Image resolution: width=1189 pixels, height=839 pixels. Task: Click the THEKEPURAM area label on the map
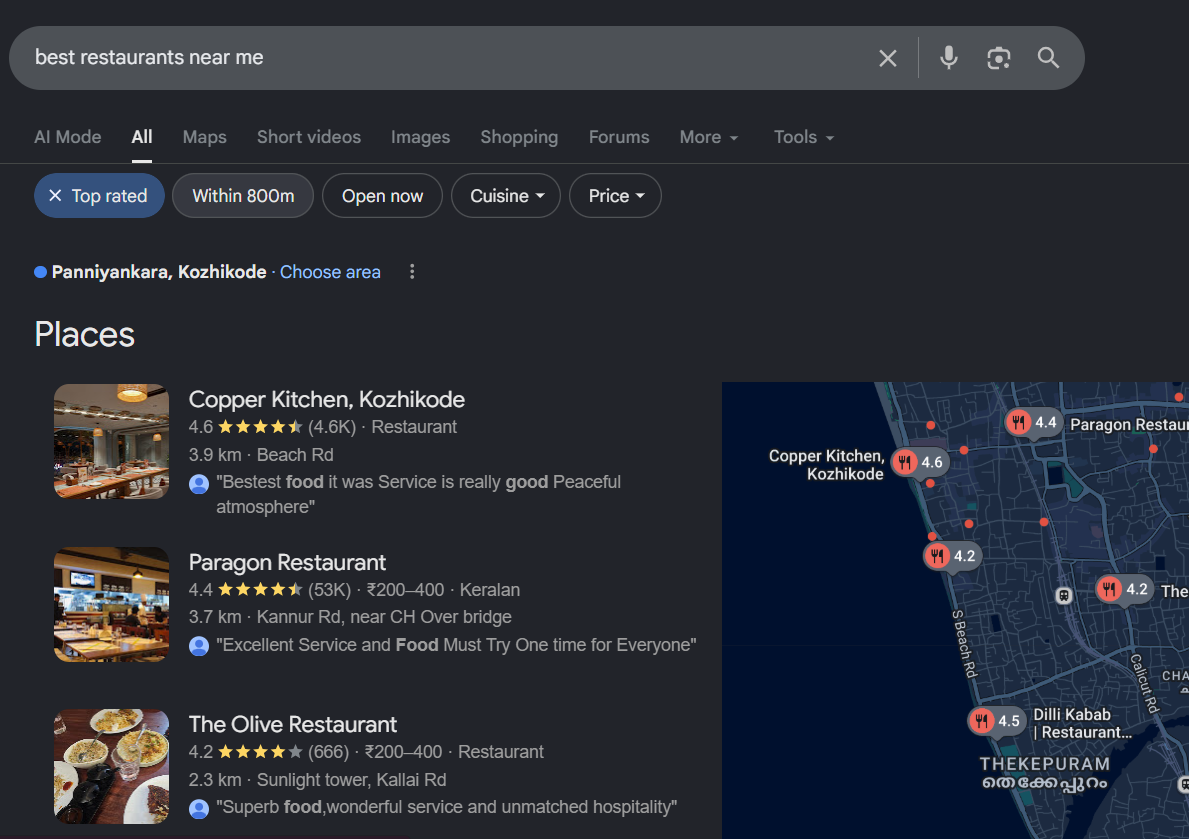pos(1044,764)
